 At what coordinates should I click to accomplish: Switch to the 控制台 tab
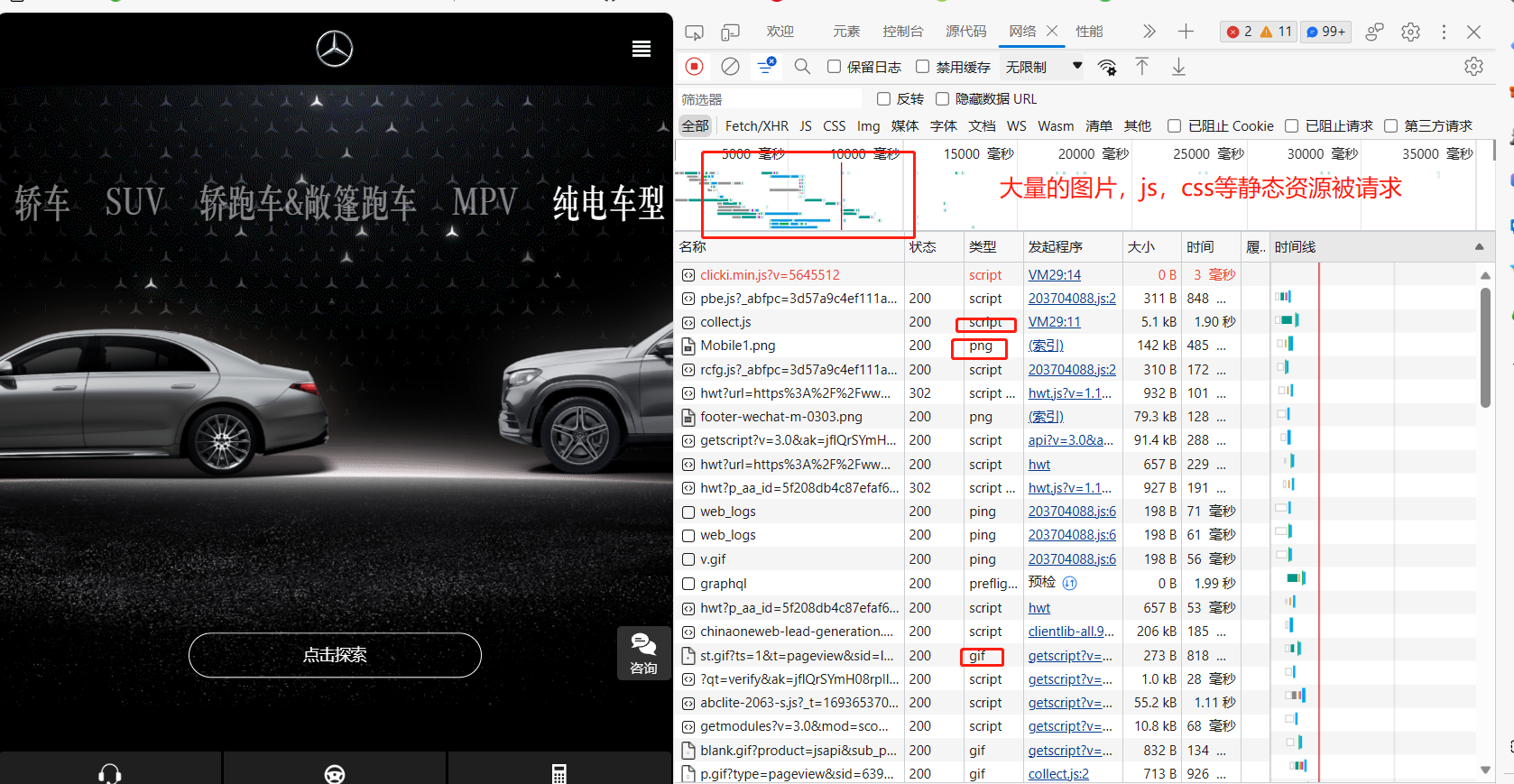tap(903, 32)
